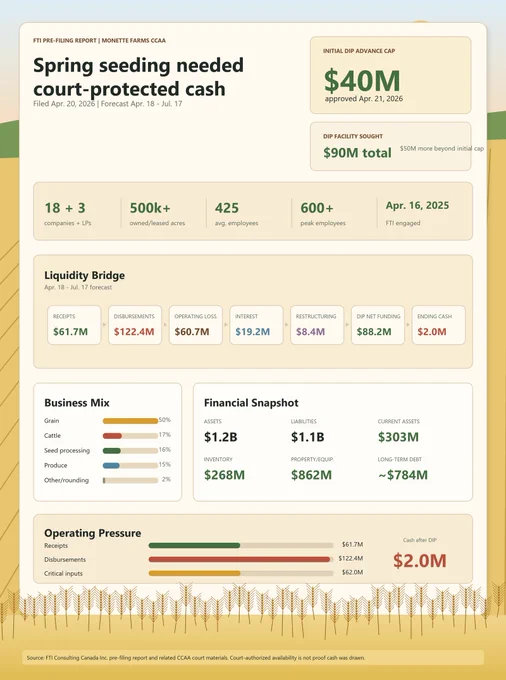The height and width of the screenshot is (680, 506).
Task: Click the '425' average employees stat
Action: click(x=227, y=208)
